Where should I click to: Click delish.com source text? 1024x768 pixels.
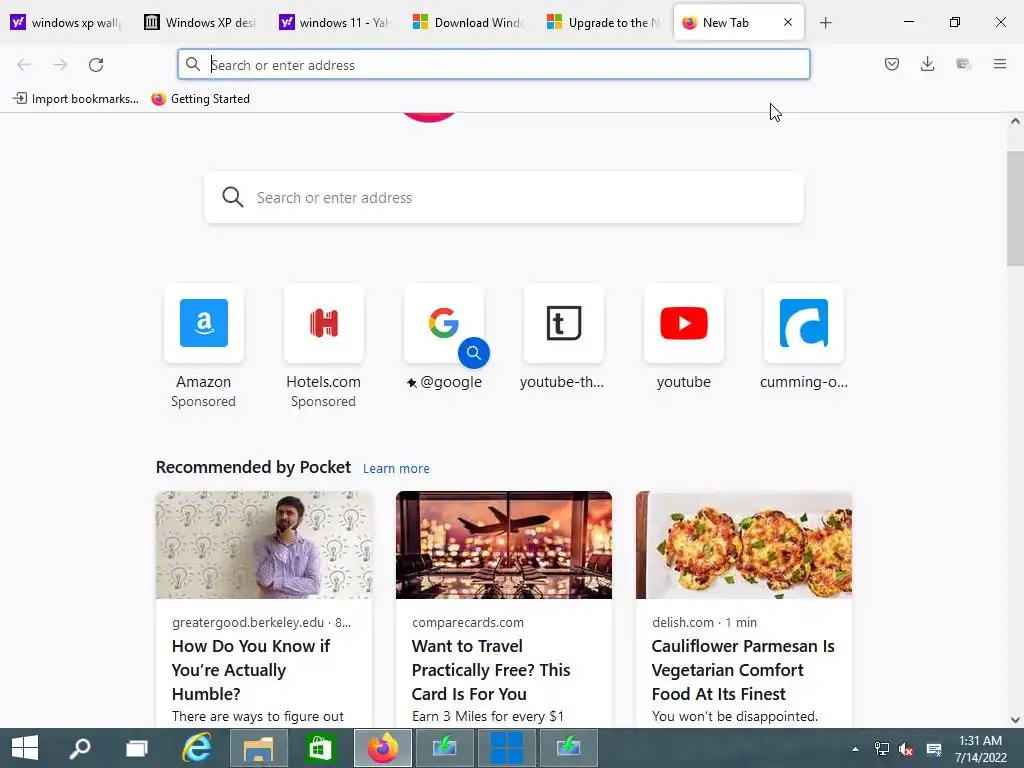[682, 622]
